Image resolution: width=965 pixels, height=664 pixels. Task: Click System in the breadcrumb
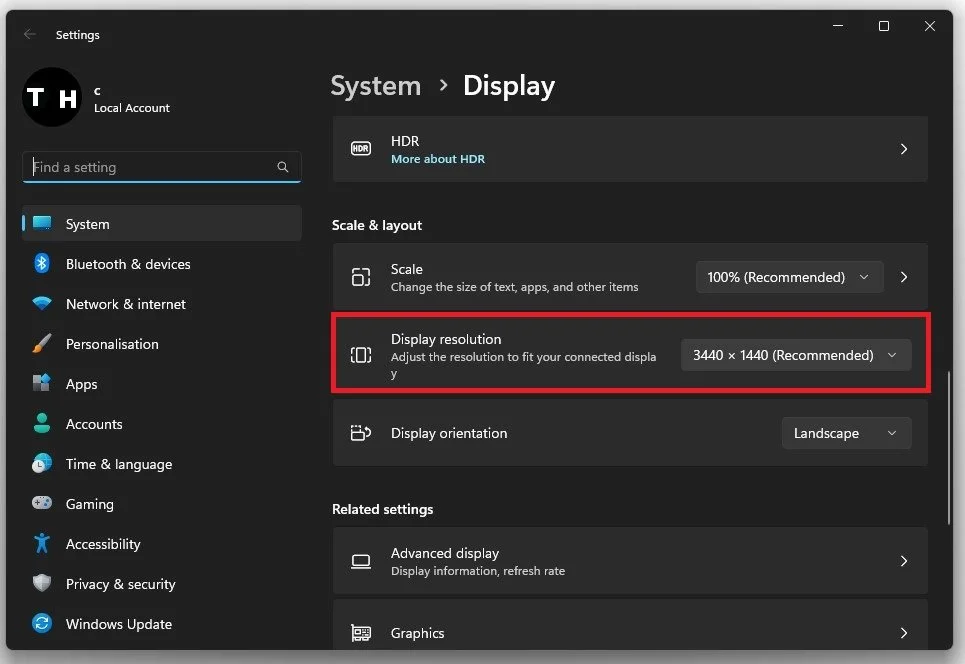376,86
